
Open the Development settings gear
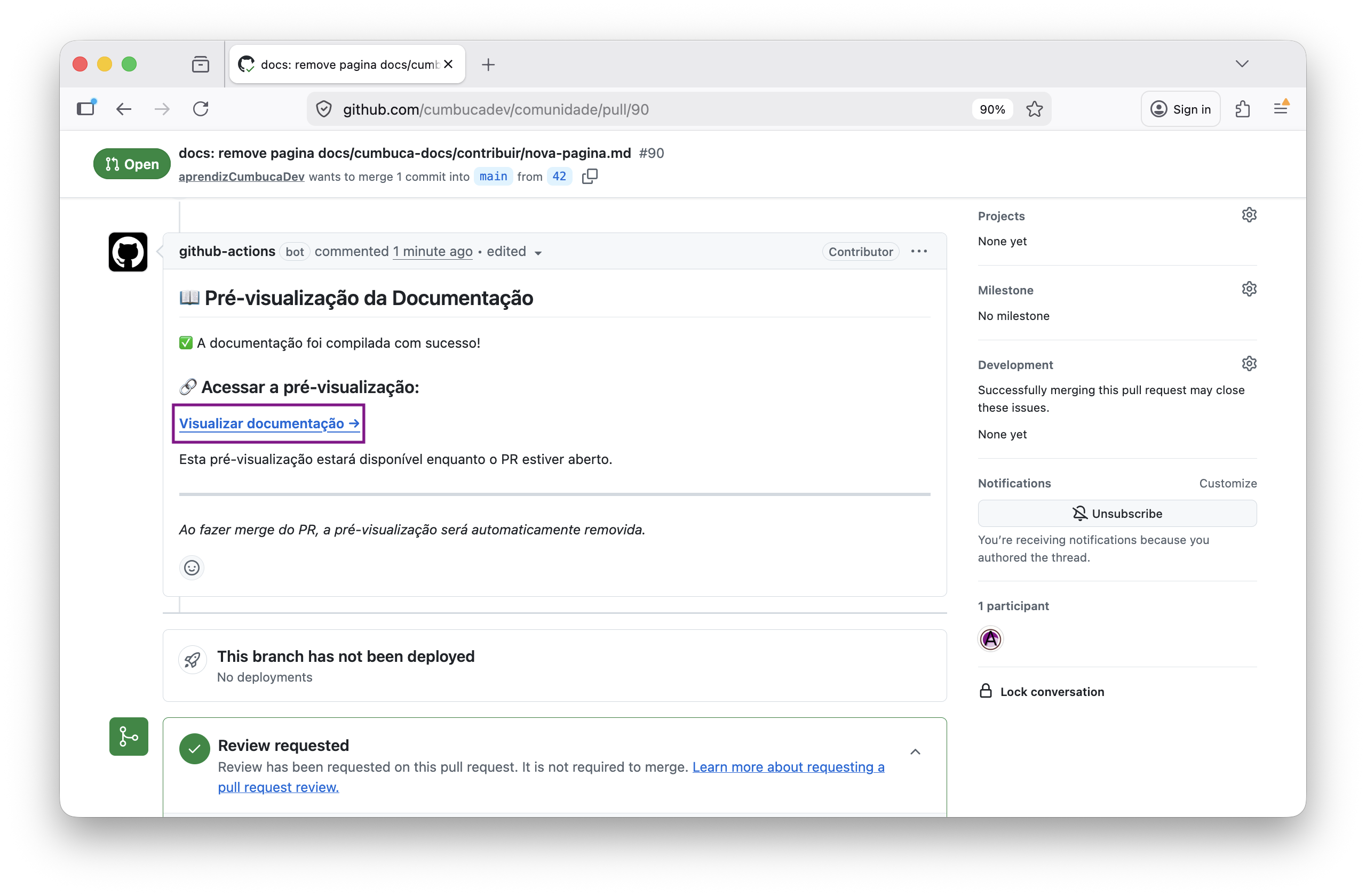pos(1249,364)
